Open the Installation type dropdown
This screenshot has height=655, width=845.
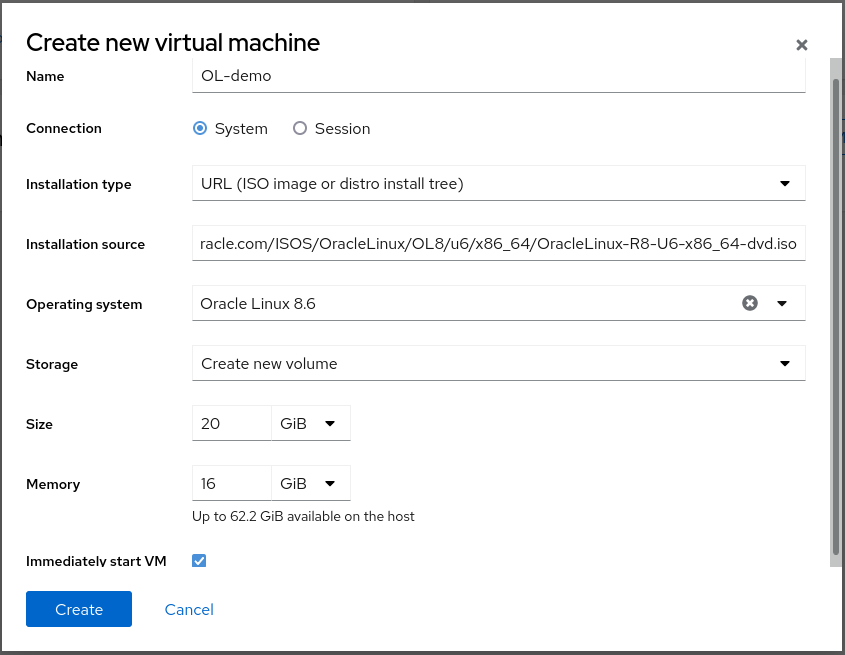[498, 183]
